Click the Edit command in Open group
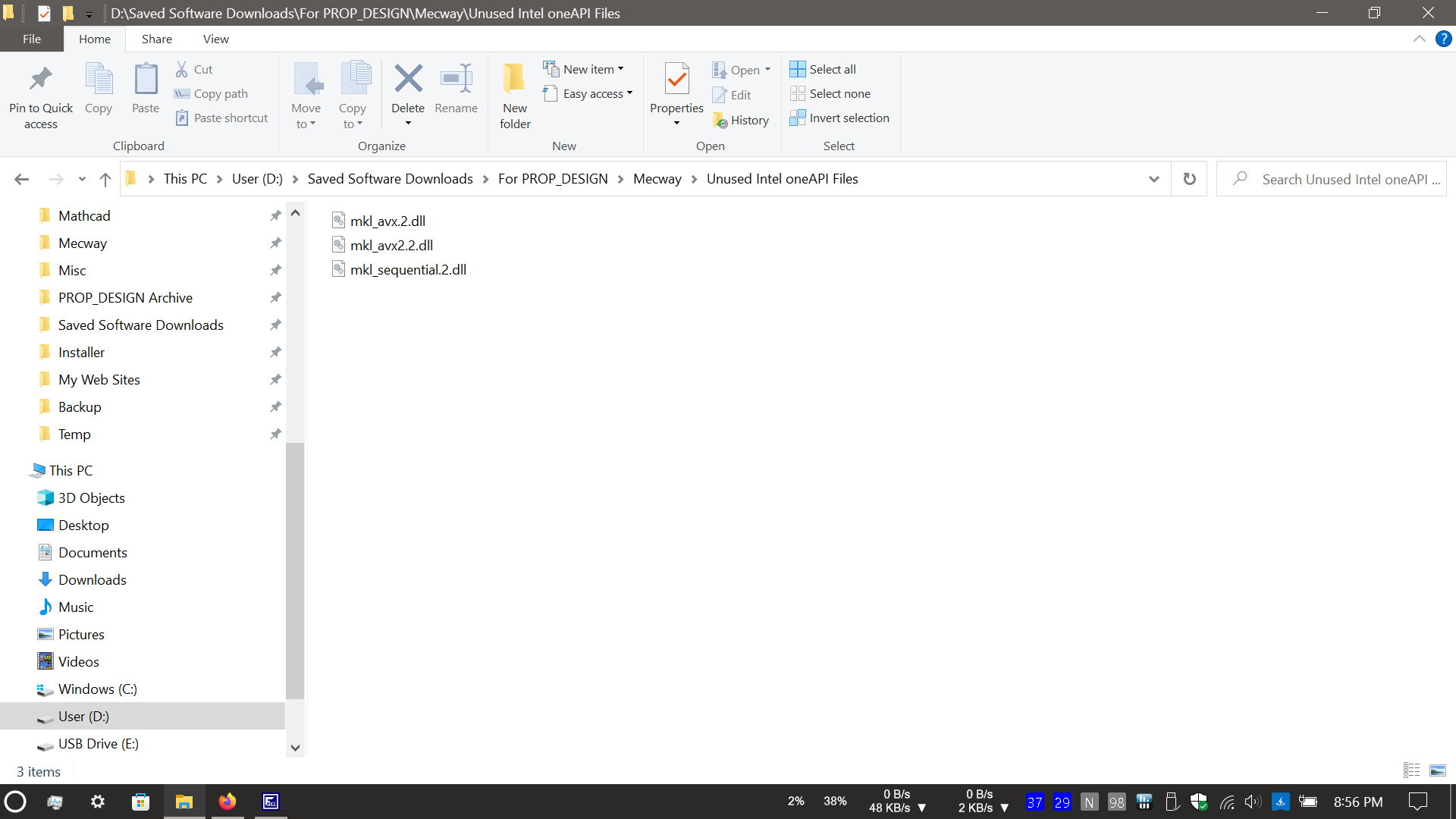This screenshot has height=819, width=1456. click(732, 95)
